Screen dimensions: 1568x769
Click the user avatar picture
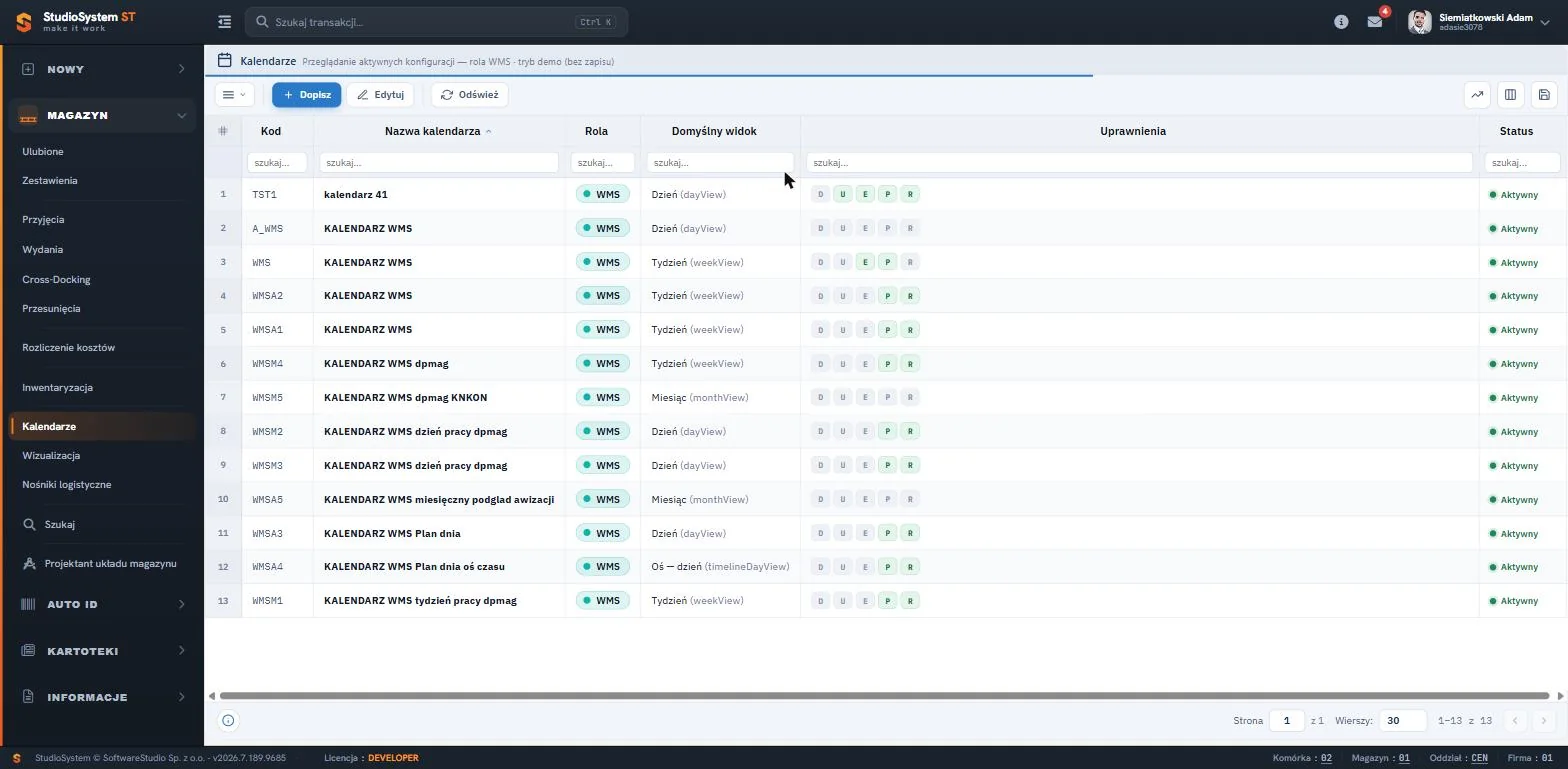(1419, 22)
